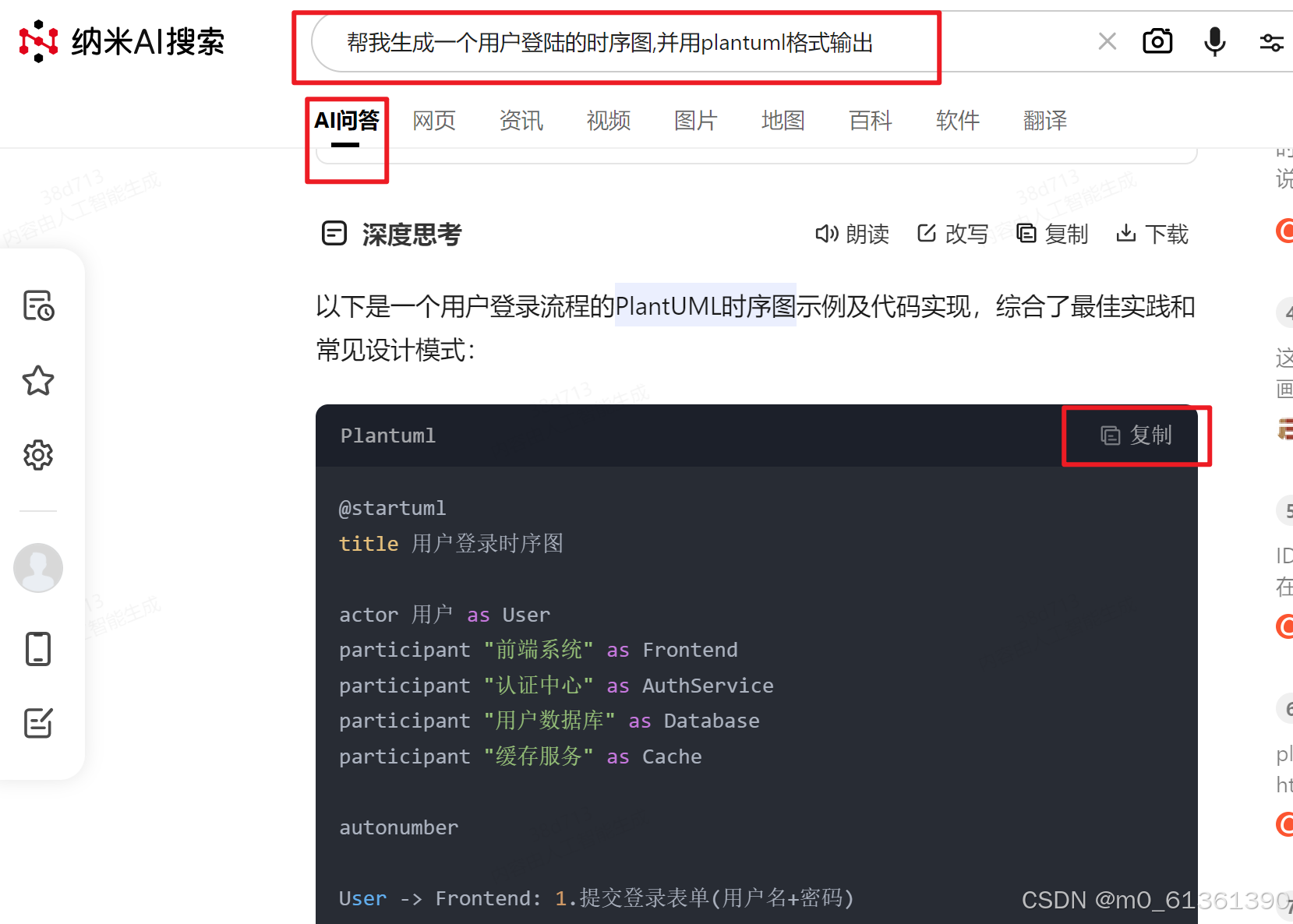Copy the Plantuml code block with 复制
Screen dimensions: 1293x924
pyautogui.click(x=1136, y=436)
